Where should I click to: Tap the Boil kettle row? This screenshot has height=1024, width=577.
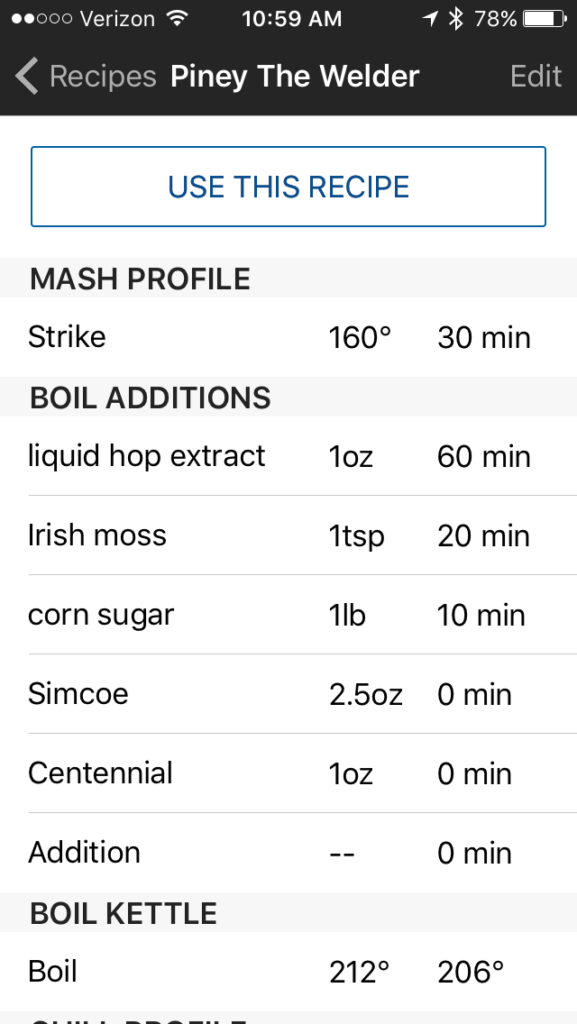(x=288, y=972)
